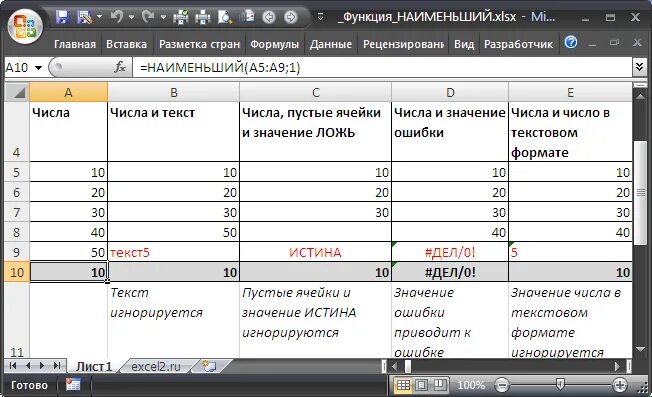Open the Undo history dropdown arrow
Viewport: 652px width, 397px height.
point(131,17)
